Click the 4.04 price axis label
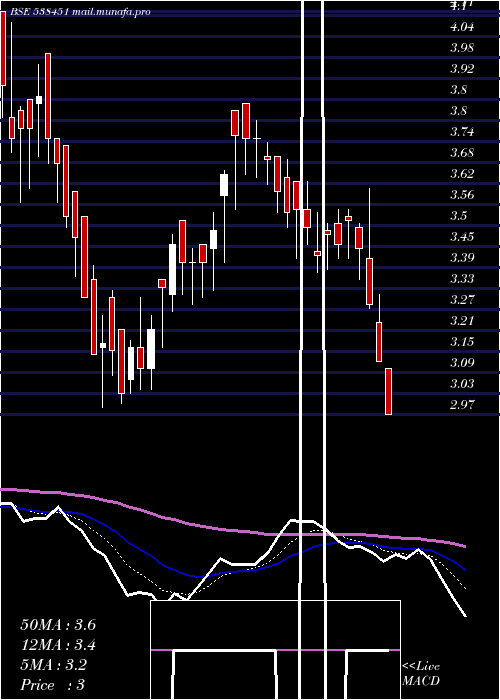Image resolution: width=500 pixels, height=700 pixels. coord(462,27)
